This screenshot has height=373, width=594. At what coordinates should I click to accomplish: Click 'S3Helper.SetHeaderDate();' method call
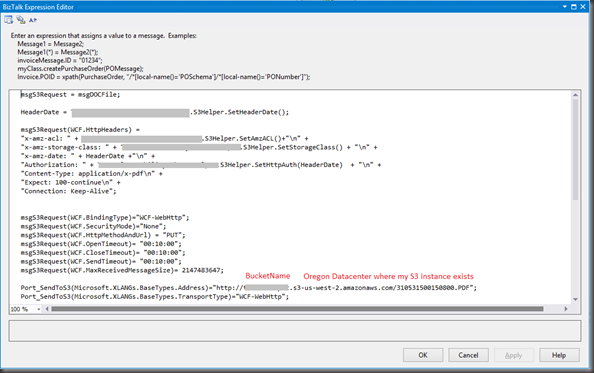point(241,112)
